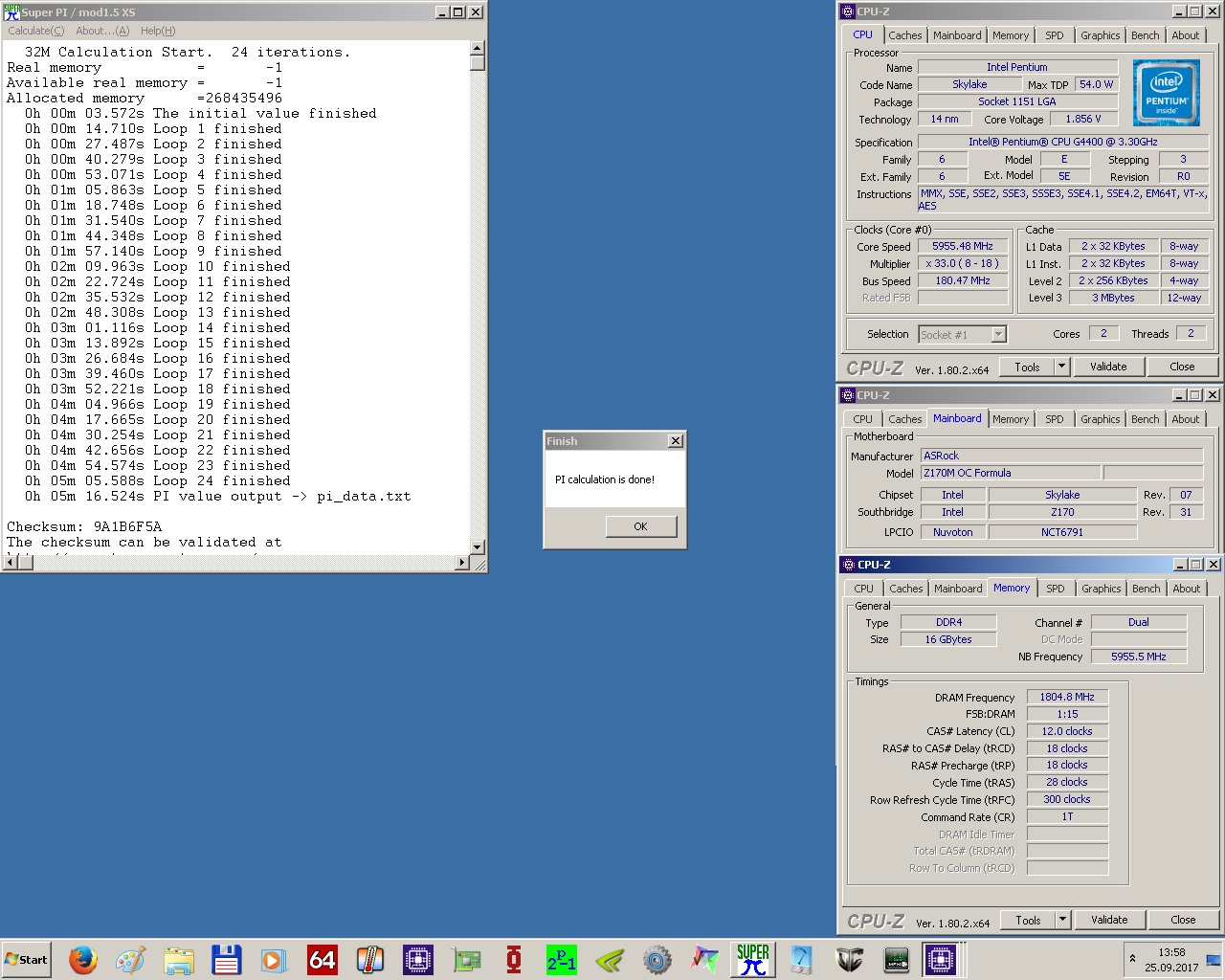Open the About menu in Super PI
1225x980 pixels.
(102, 31)
